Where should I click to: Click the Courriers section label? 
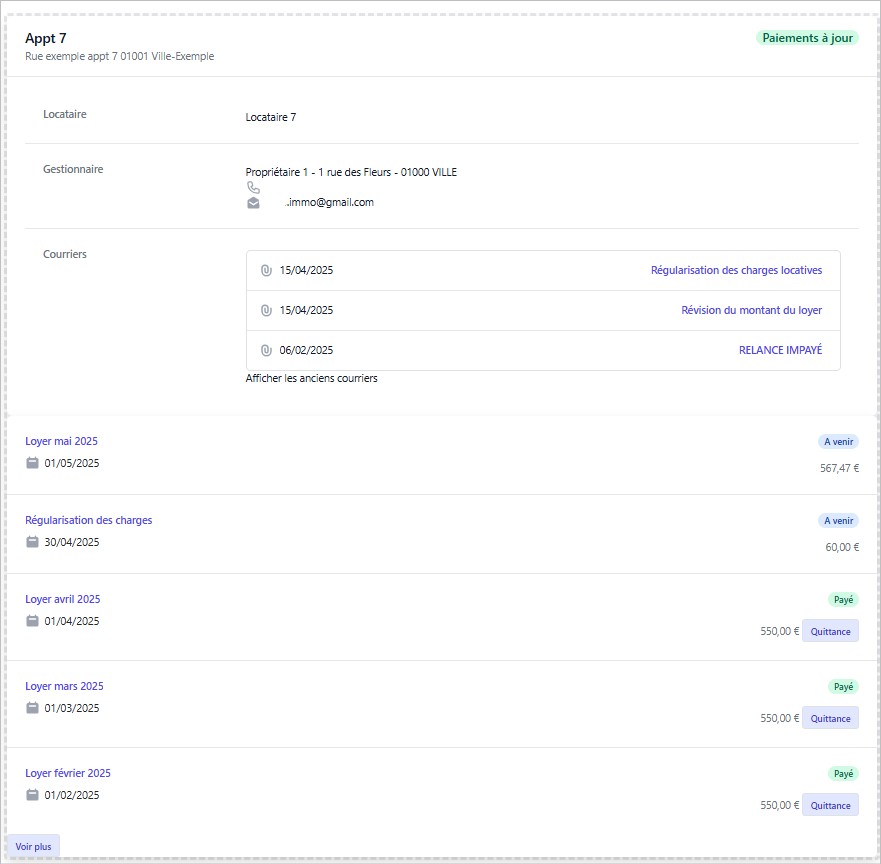[65, 254]
